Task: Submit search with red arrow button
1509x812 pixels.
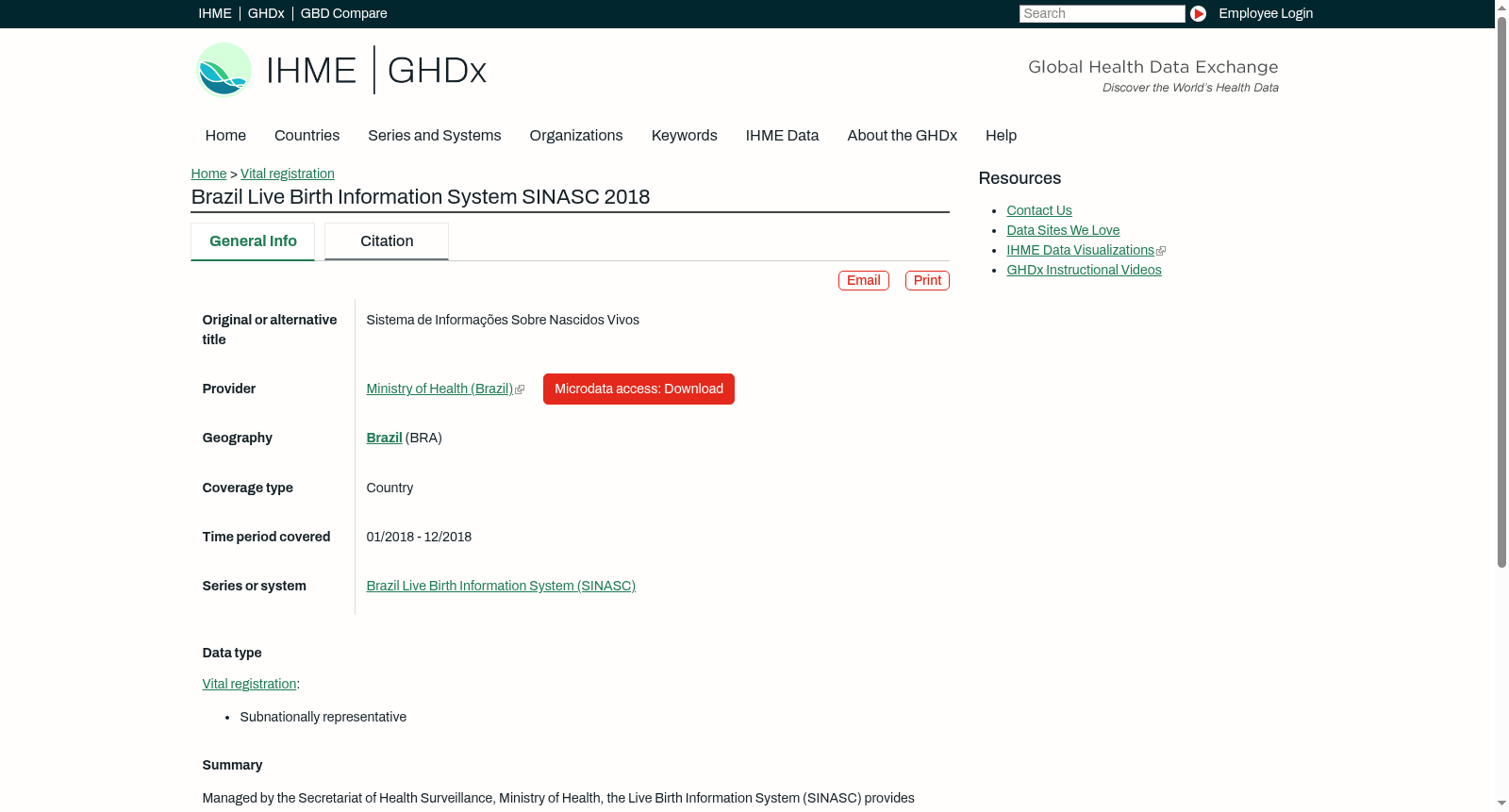Action: 1198,13
